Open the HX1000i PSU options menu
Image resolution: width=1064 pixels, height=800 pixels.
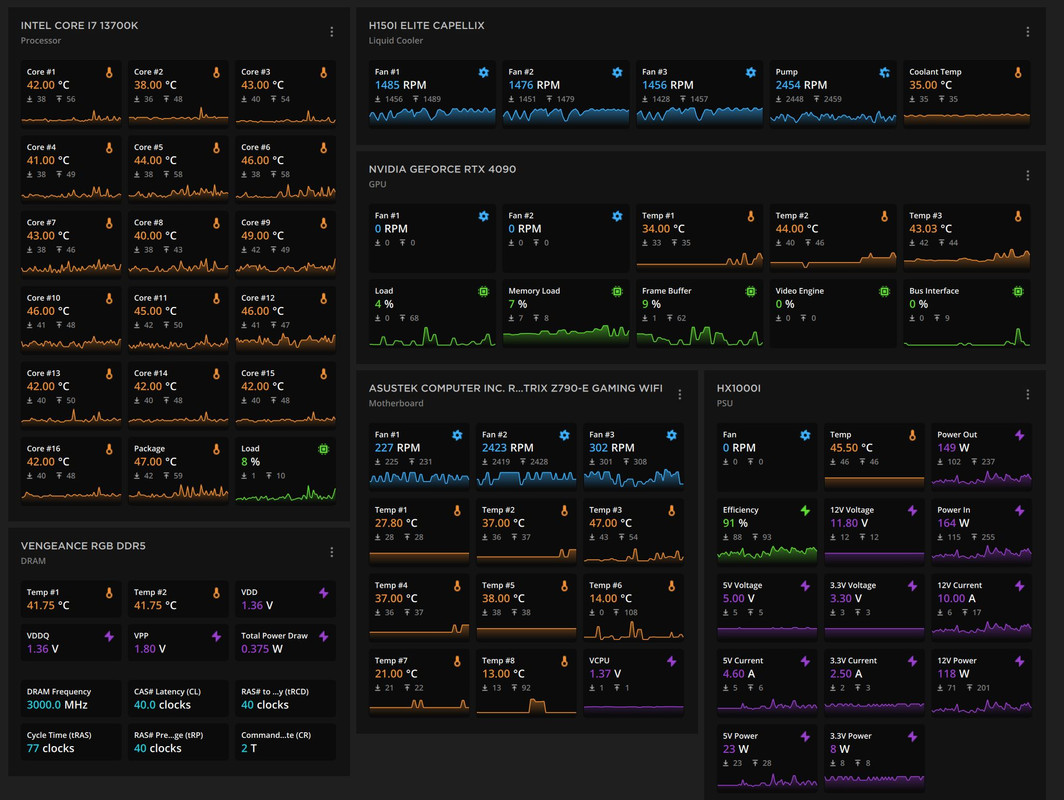[x=1027, y=394]
